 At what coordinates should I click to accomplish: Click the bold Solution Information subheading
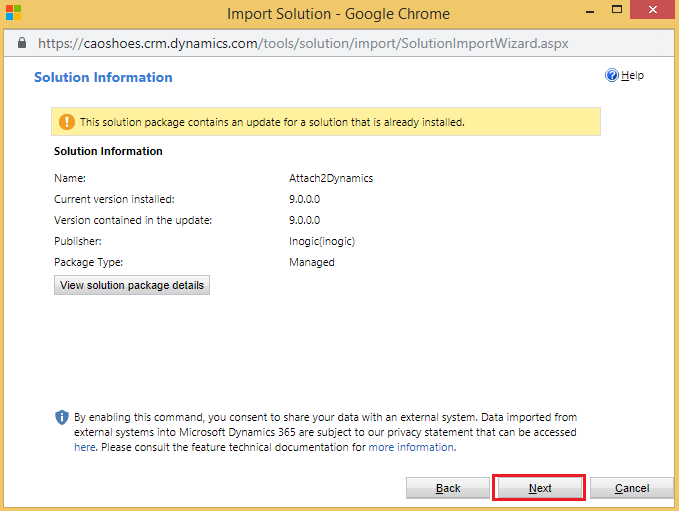[108, 151]
